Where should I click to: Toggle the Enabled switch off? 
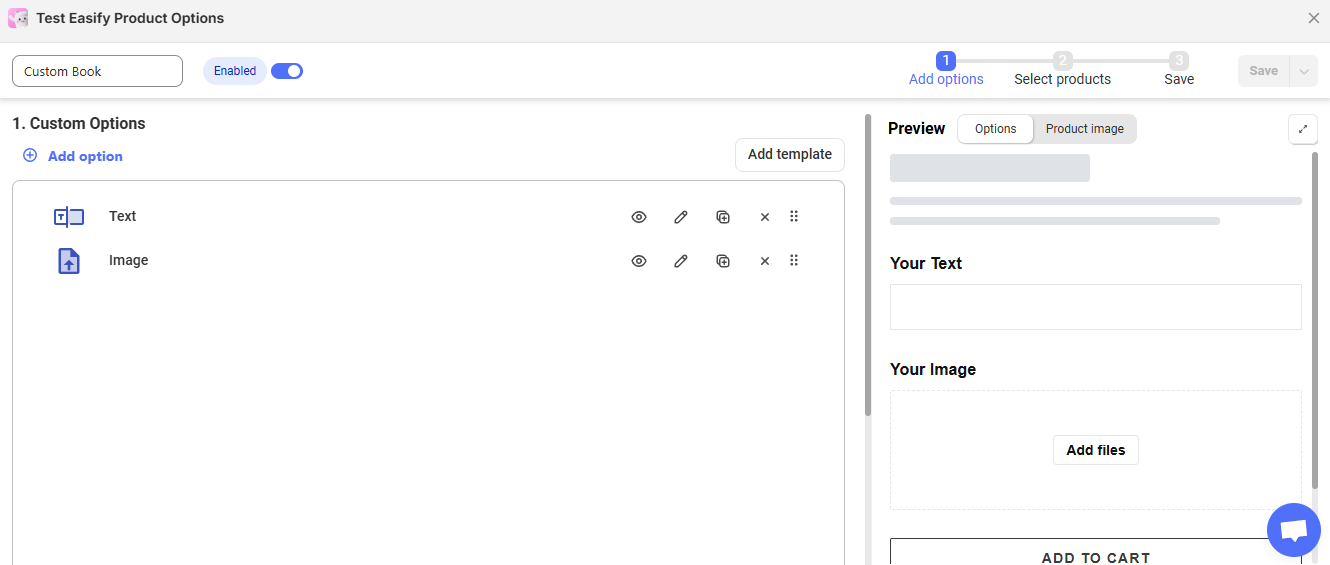tap(287, 71)
